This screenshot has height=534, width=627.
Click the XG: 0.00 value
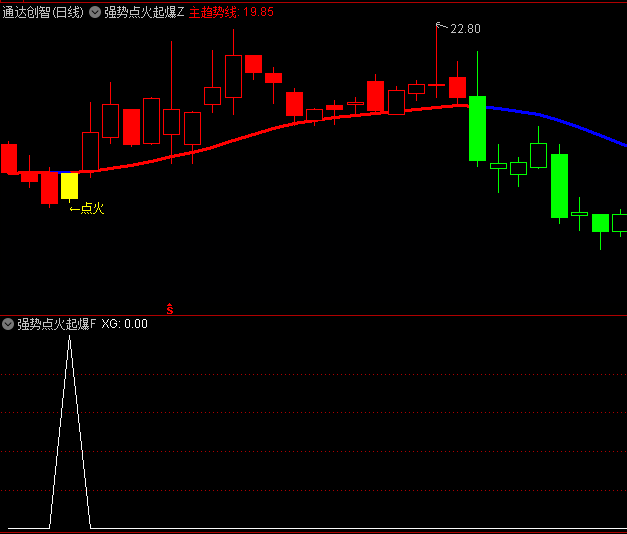(124, 324)
